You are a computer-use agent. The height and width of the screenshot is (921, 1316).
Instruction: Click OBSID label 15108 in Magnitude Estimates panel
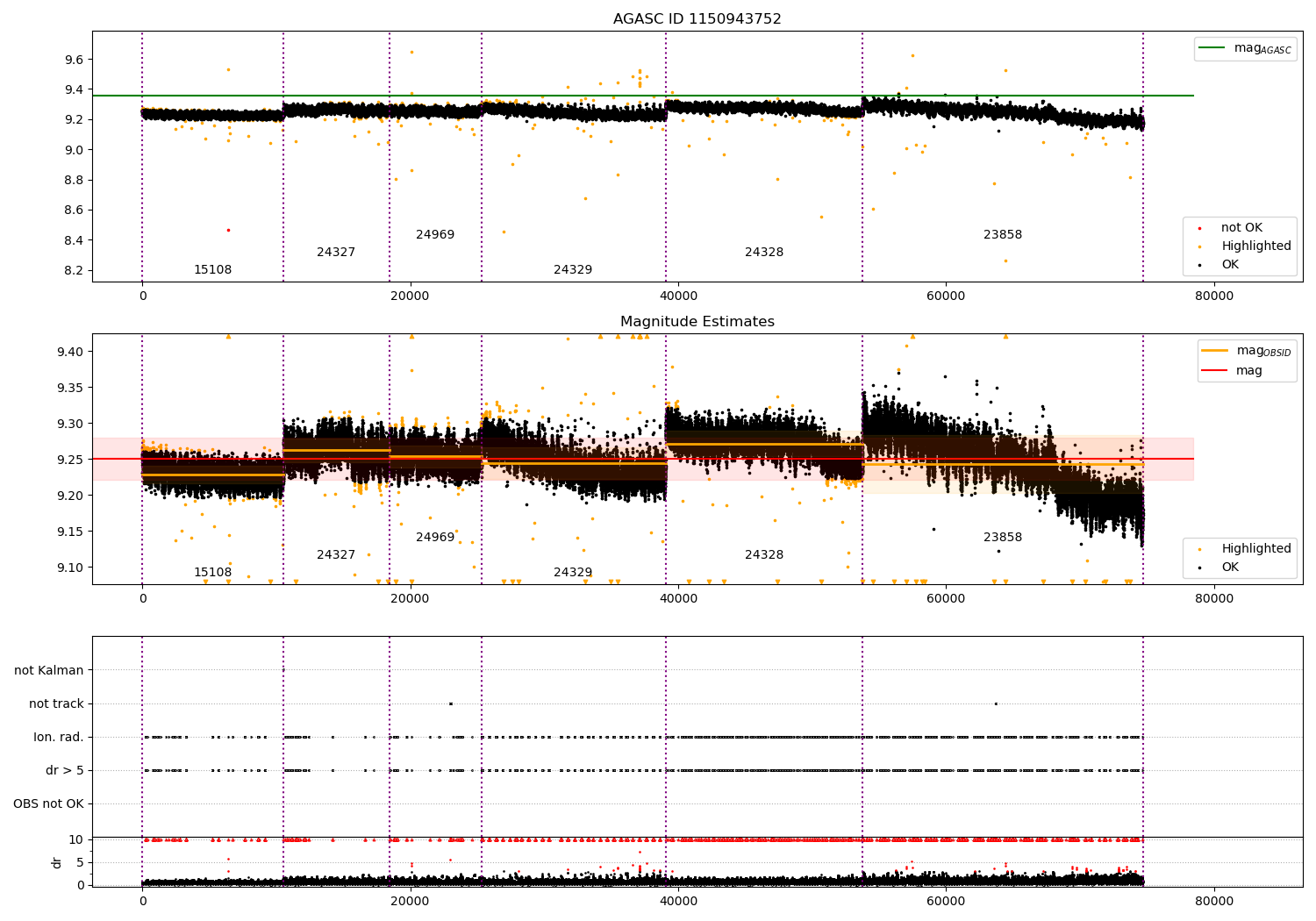click(x=212, y=573)
